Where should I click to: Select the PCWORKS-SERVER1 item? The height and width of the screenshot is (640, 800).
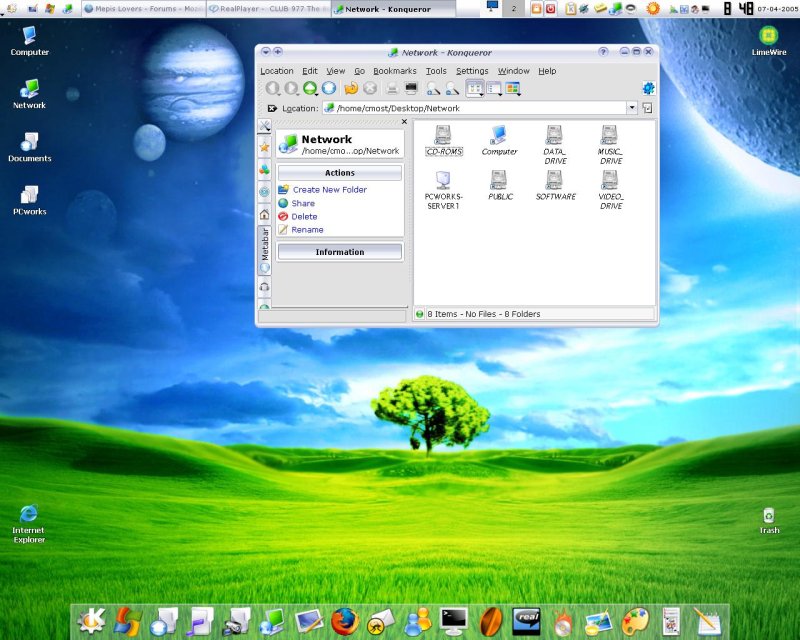point(443,190)
